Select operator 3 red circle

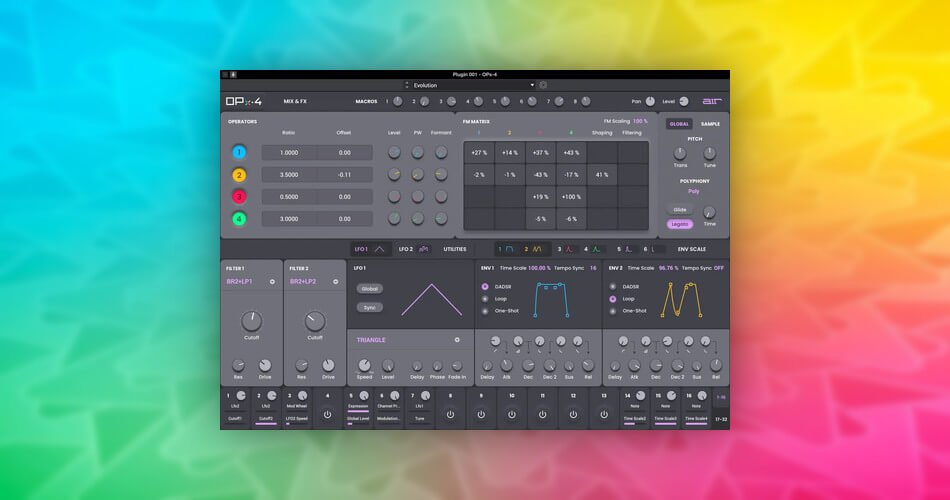239,197
